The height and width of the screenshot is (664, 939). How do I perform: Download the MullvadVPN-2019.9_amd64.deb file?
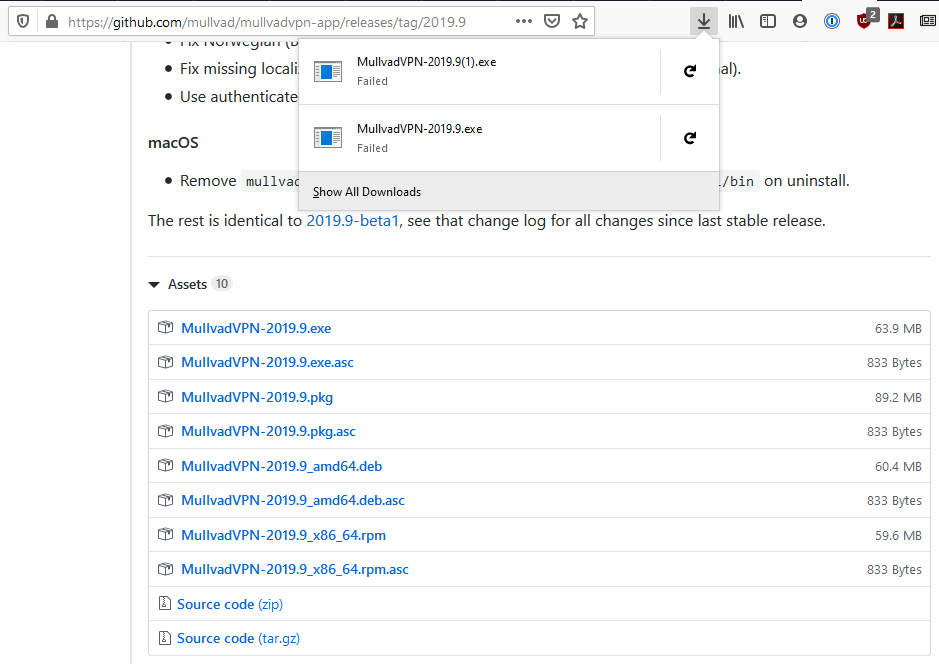pos(281,466)
